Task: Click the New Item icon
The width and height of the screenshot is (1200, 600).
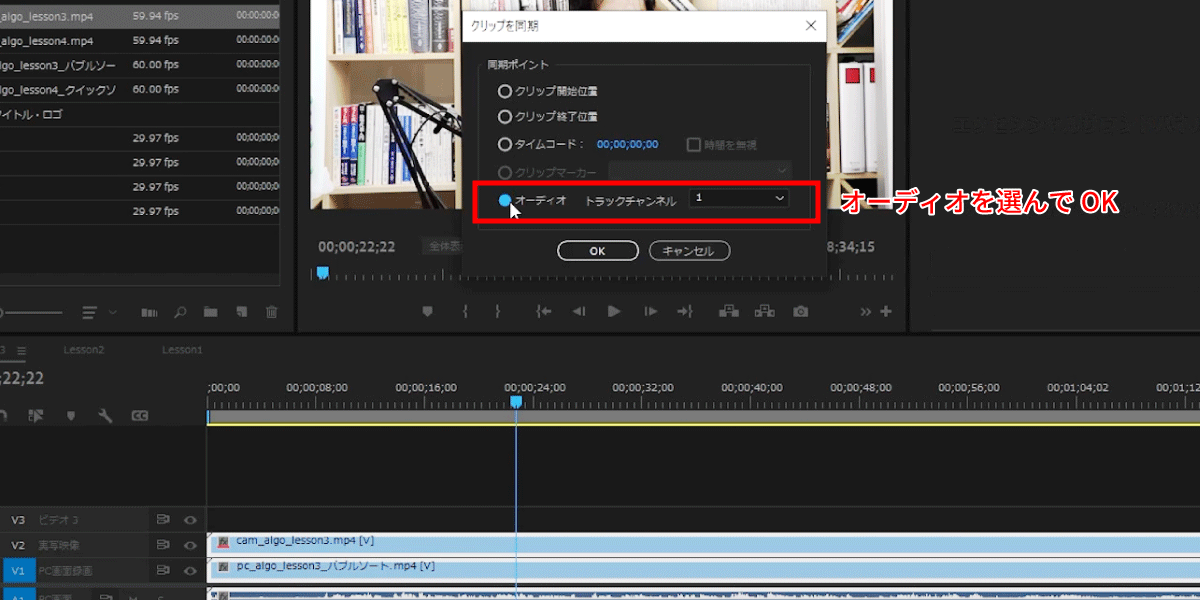Action: [x=241, y=312]
